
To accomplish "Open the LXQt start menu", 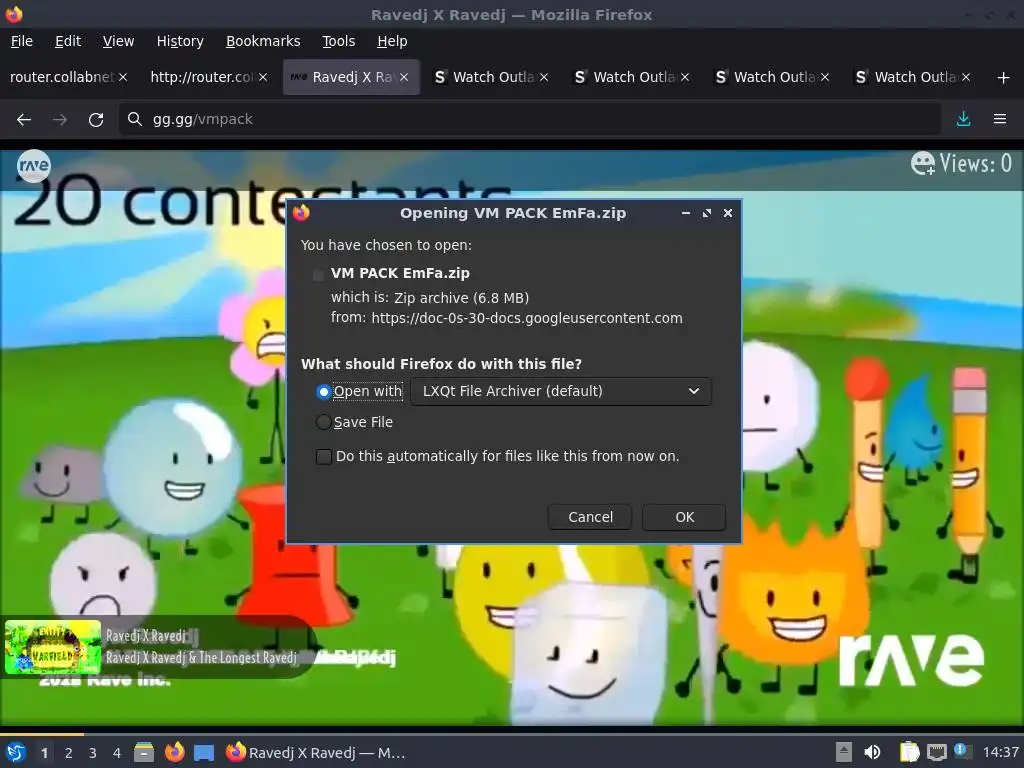I will coord(15,752).
